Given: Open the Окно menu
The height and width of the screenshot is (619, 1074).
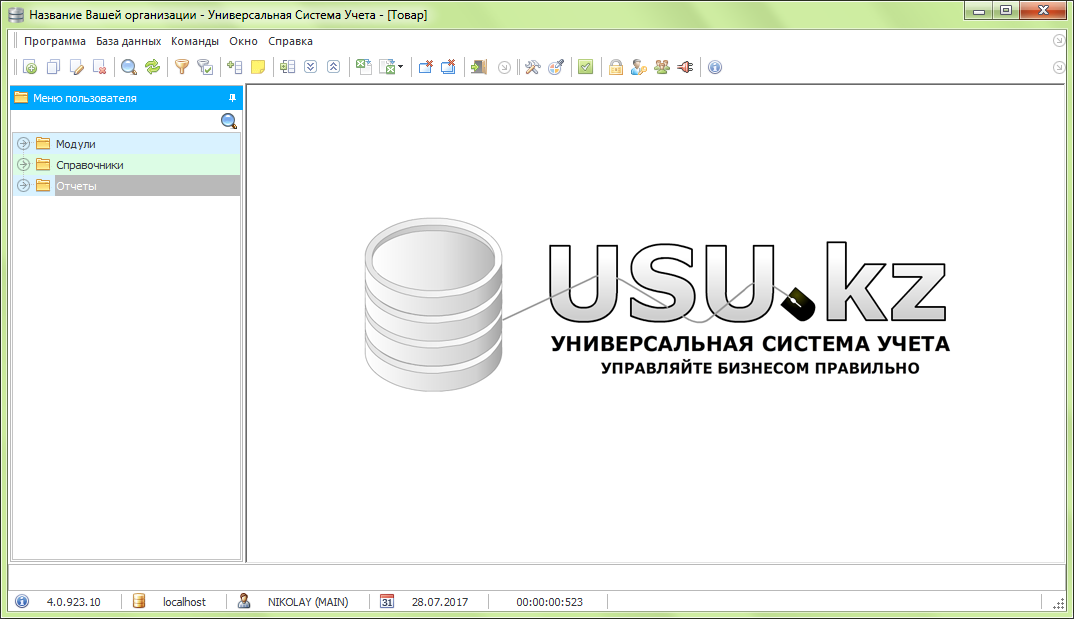Looking at the screenshot, I should point(243,41).
